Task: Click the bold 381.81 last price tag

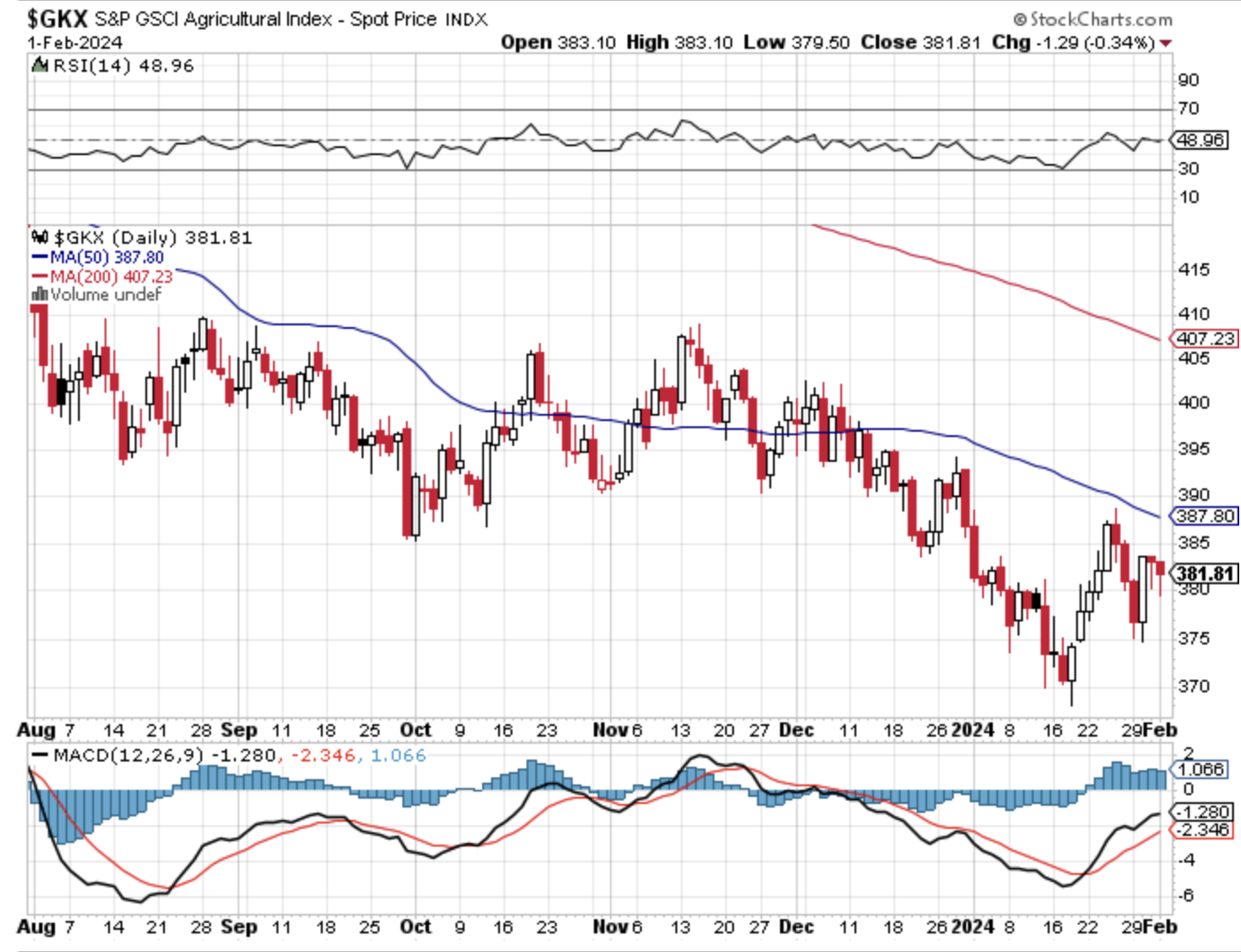Action: [1204, 574]
